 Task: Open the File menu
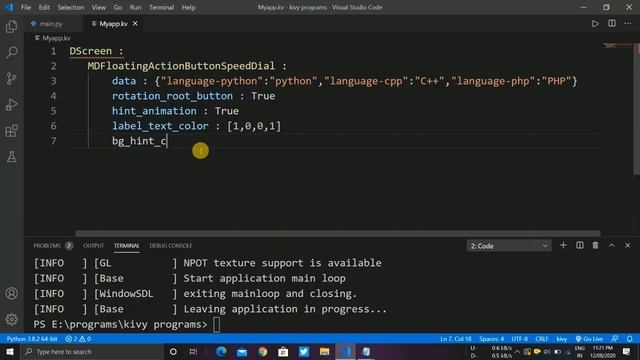26,7
